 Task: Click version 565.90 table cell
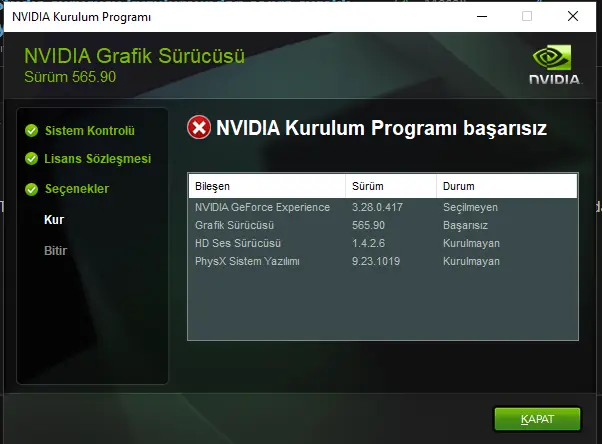[x=368, y=225]
